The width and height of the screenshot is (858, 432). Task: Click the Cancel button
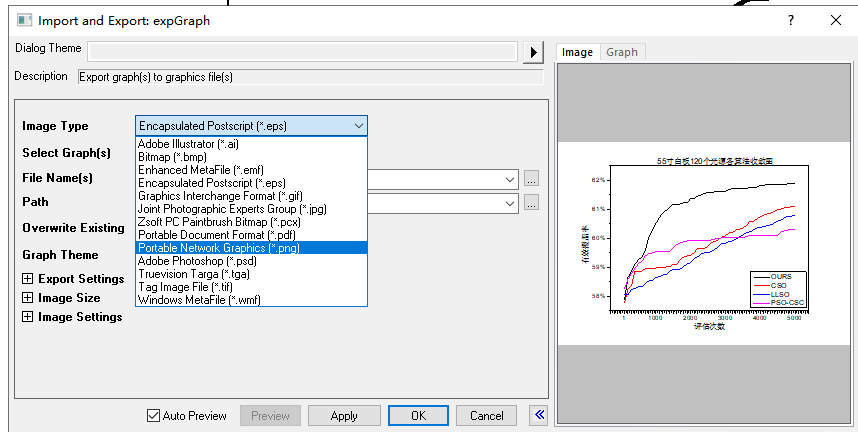pos(486,416)
